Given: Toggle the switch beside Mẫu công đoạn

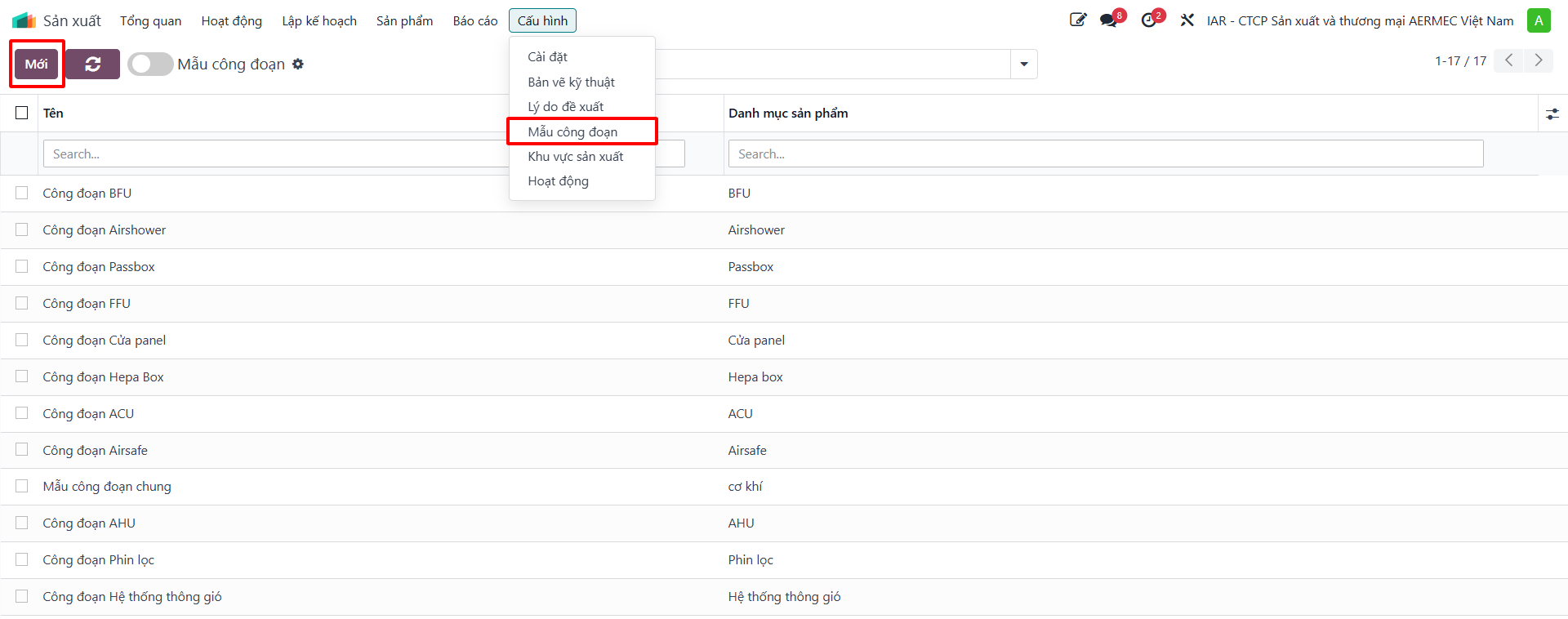Looking at the screenshot, I should (150, 64).
